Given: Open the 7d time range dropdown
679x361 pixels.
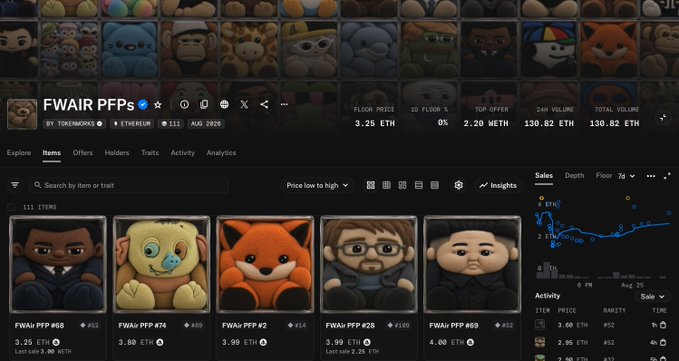Looking at the screenshot, I should [x=626, y=176].
